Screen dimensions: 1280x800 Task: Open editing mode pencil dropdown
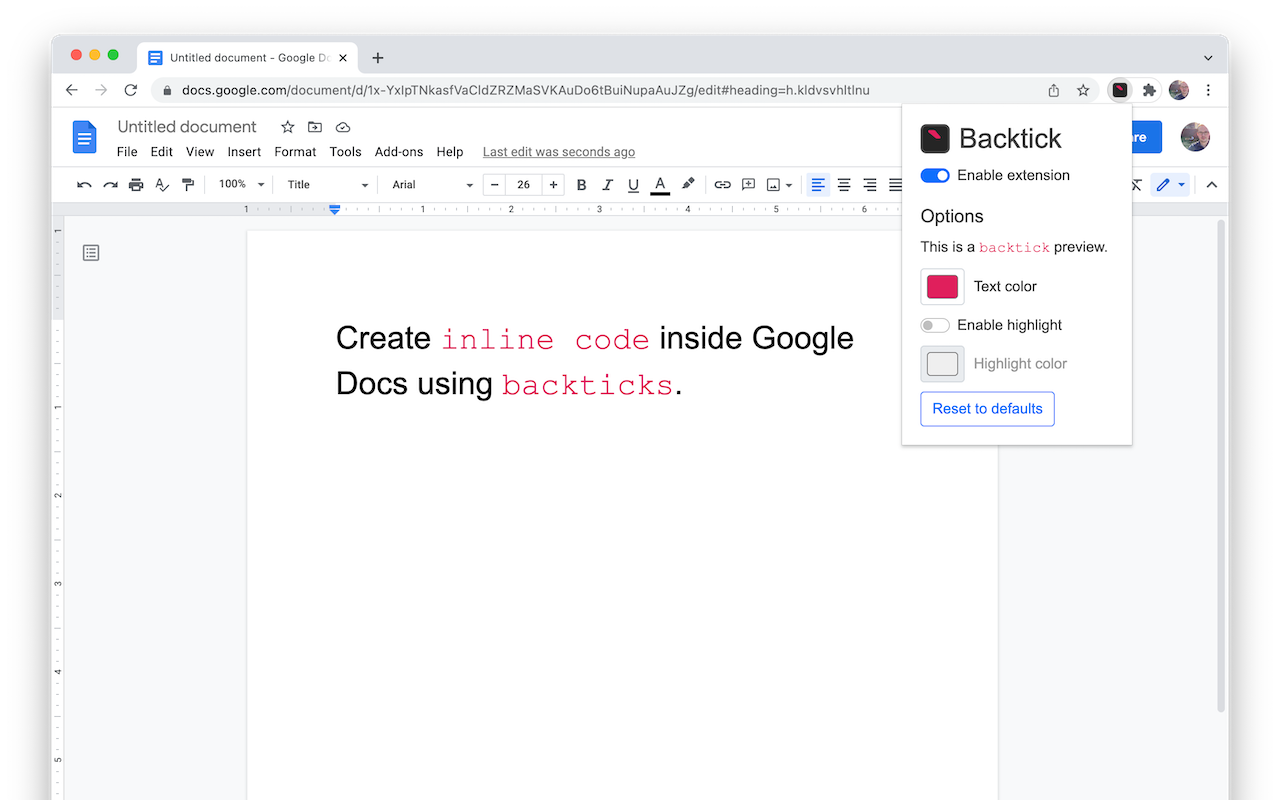1170,185
